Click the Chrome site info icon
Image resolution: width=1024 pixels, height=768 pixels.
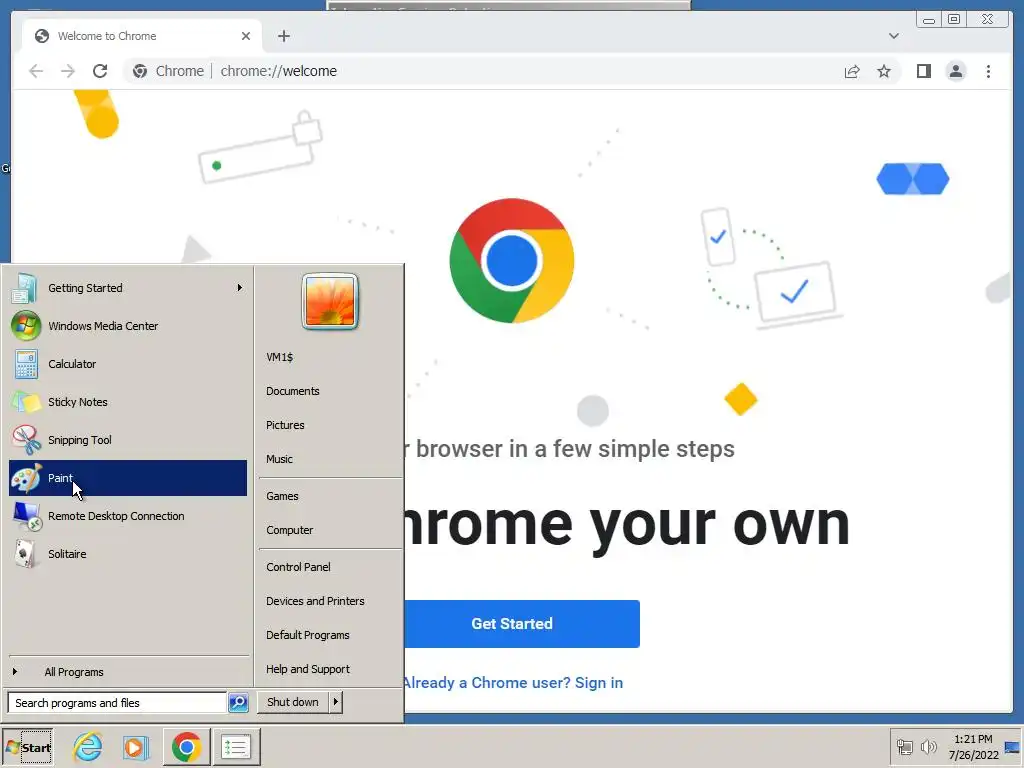tap(140, 71)
